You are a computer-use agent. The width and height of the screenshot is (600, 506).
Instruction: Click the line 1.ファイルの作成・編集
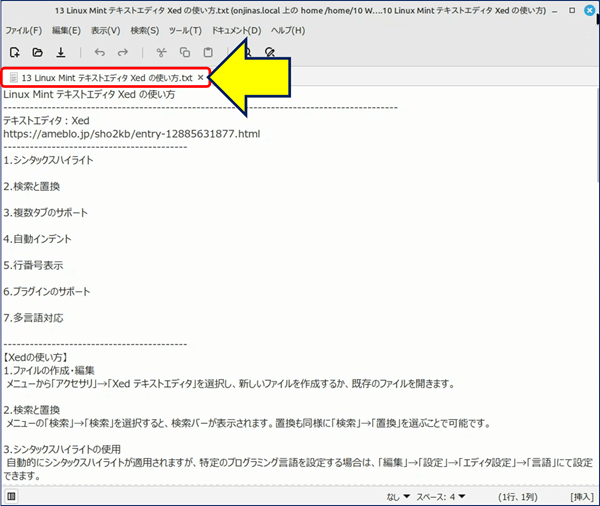pos(49,371)
